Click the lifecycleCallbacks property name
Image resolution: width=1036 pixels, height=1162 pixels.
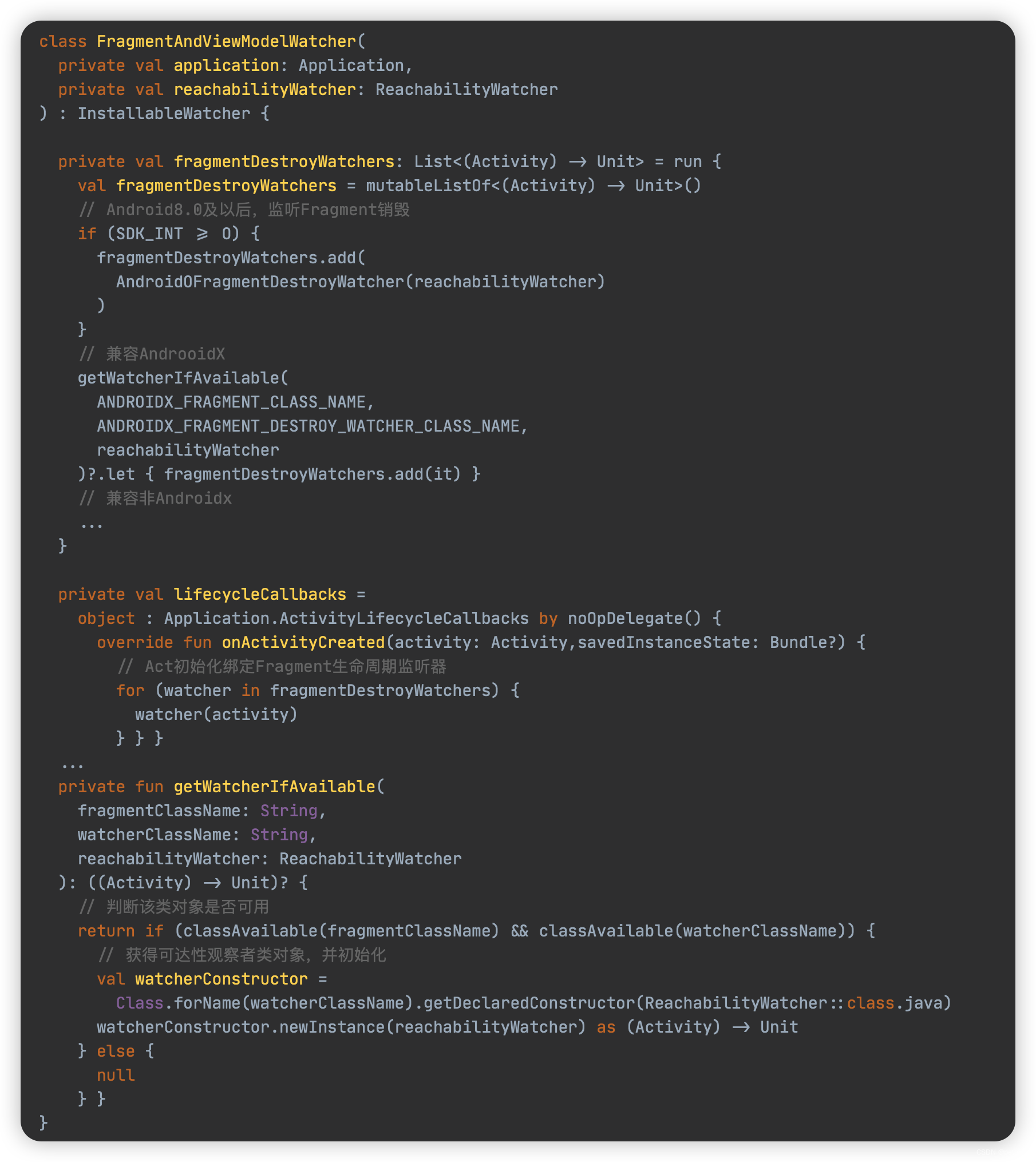(260, 595)
